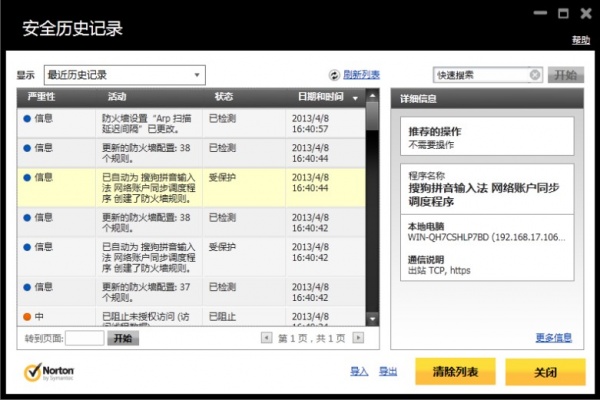Select 更新的防火墙配置: 38 entry at 16:40:44
This screenshot has height=400, width=600.
pyautogui.click(x=191, y=153)
